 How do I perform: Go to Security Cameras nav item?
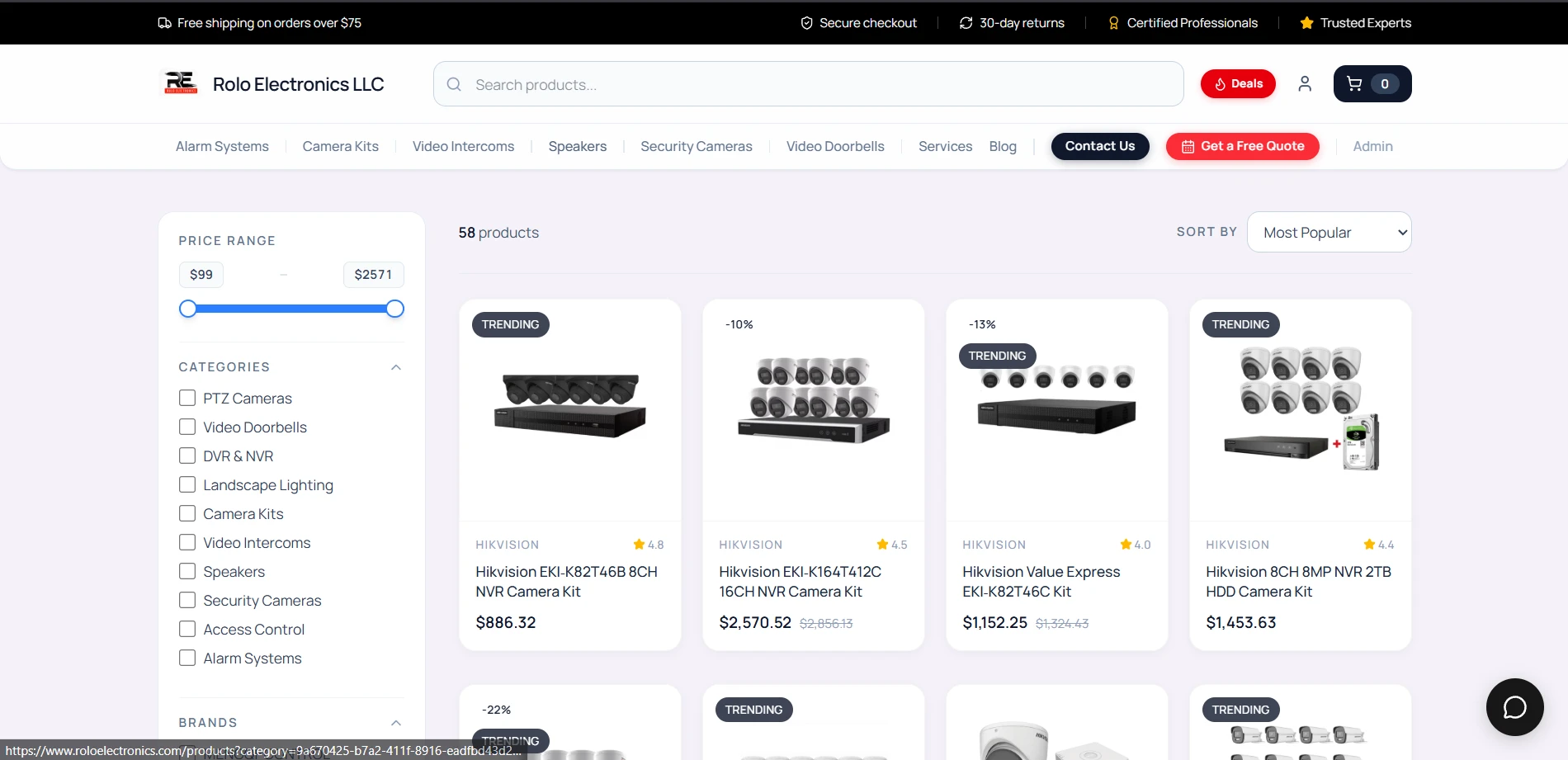point(697,146)
